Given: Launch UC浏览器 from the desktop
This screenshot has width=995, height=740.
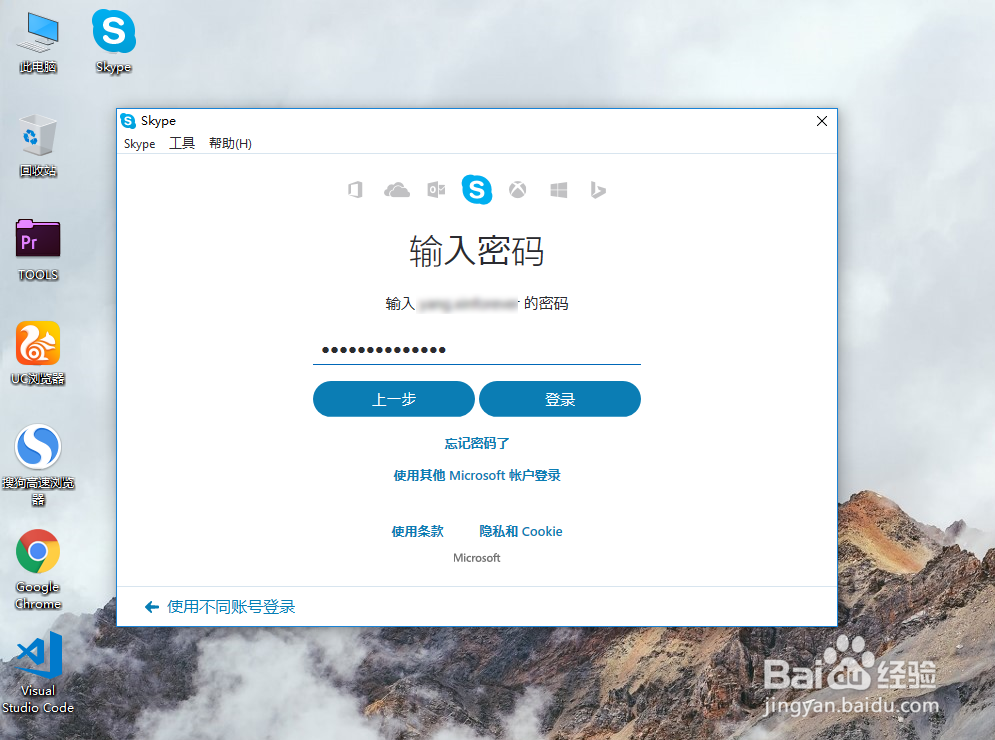Looking at the screenshot, I should click(x=37, y=353).
